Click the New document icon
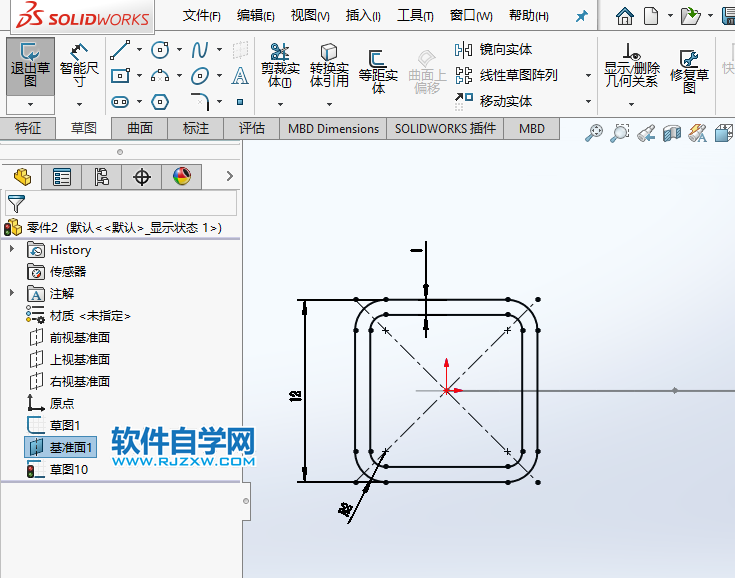This screenshot has width=735, height=578. tap(651, 16)
